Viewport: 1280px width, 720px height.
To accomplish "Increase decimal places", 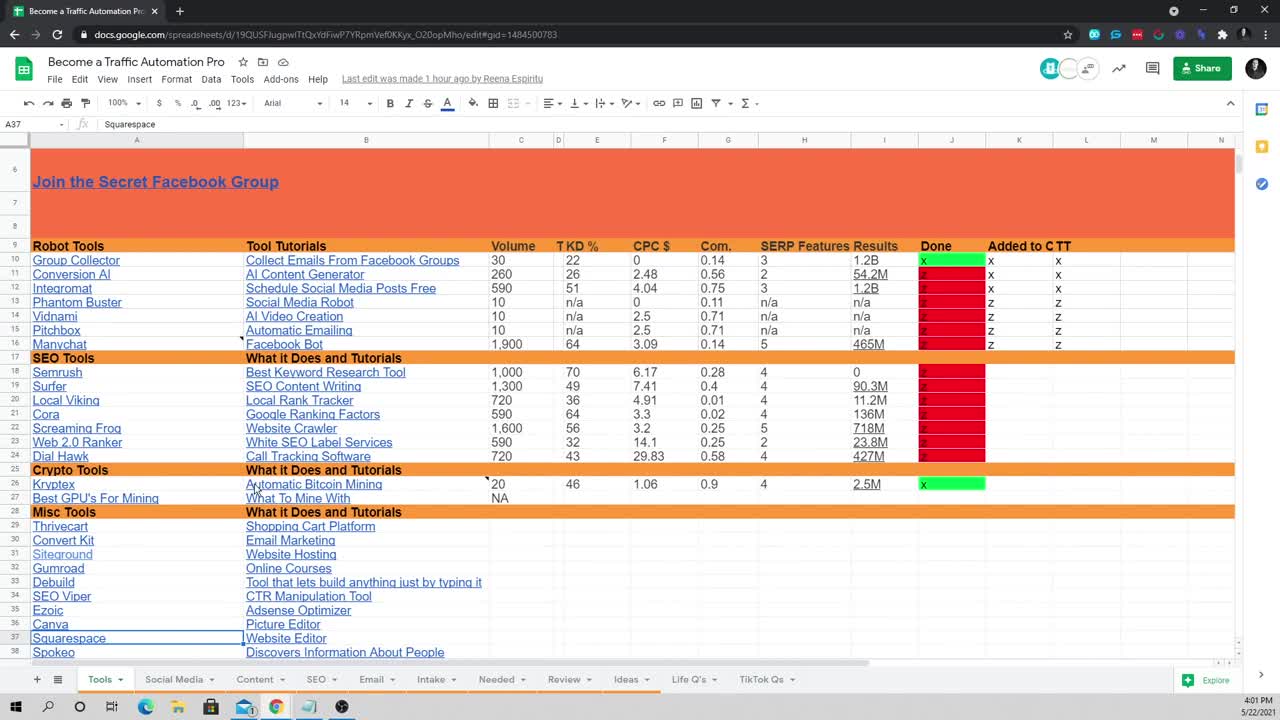I will [x=214, y=103].
